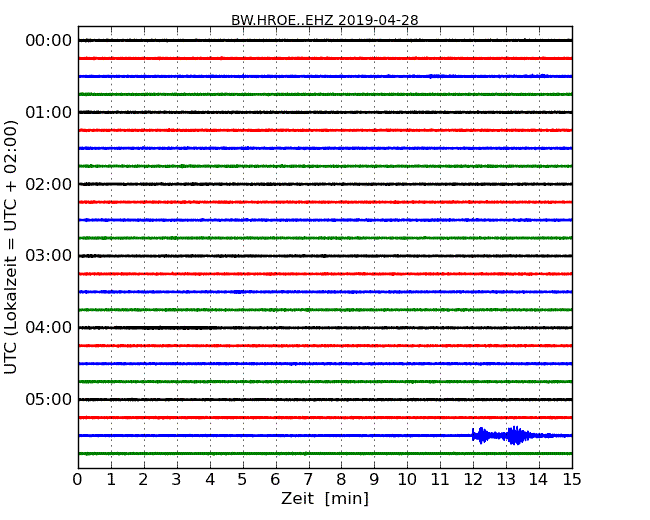Screen dimensions: 650x520
Task: Click the black trace at 05:00
Action: click(325, 399)
